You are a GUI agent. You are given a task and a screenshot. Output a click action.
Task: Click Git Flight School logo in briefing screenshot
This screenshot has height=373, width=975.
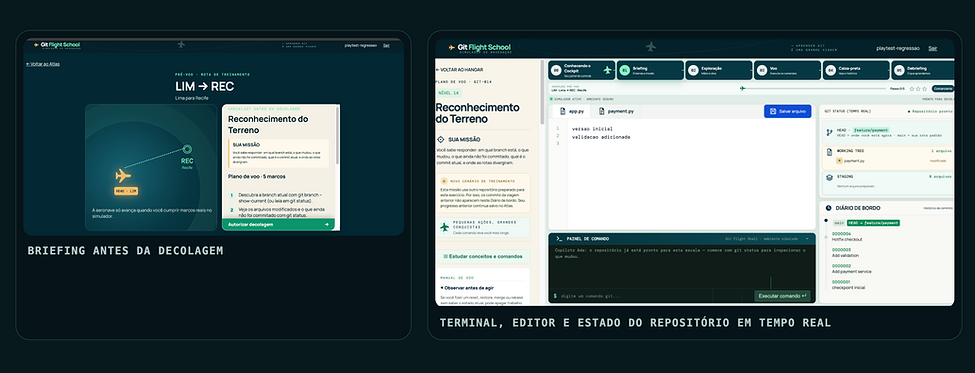(x=56, y=45)
